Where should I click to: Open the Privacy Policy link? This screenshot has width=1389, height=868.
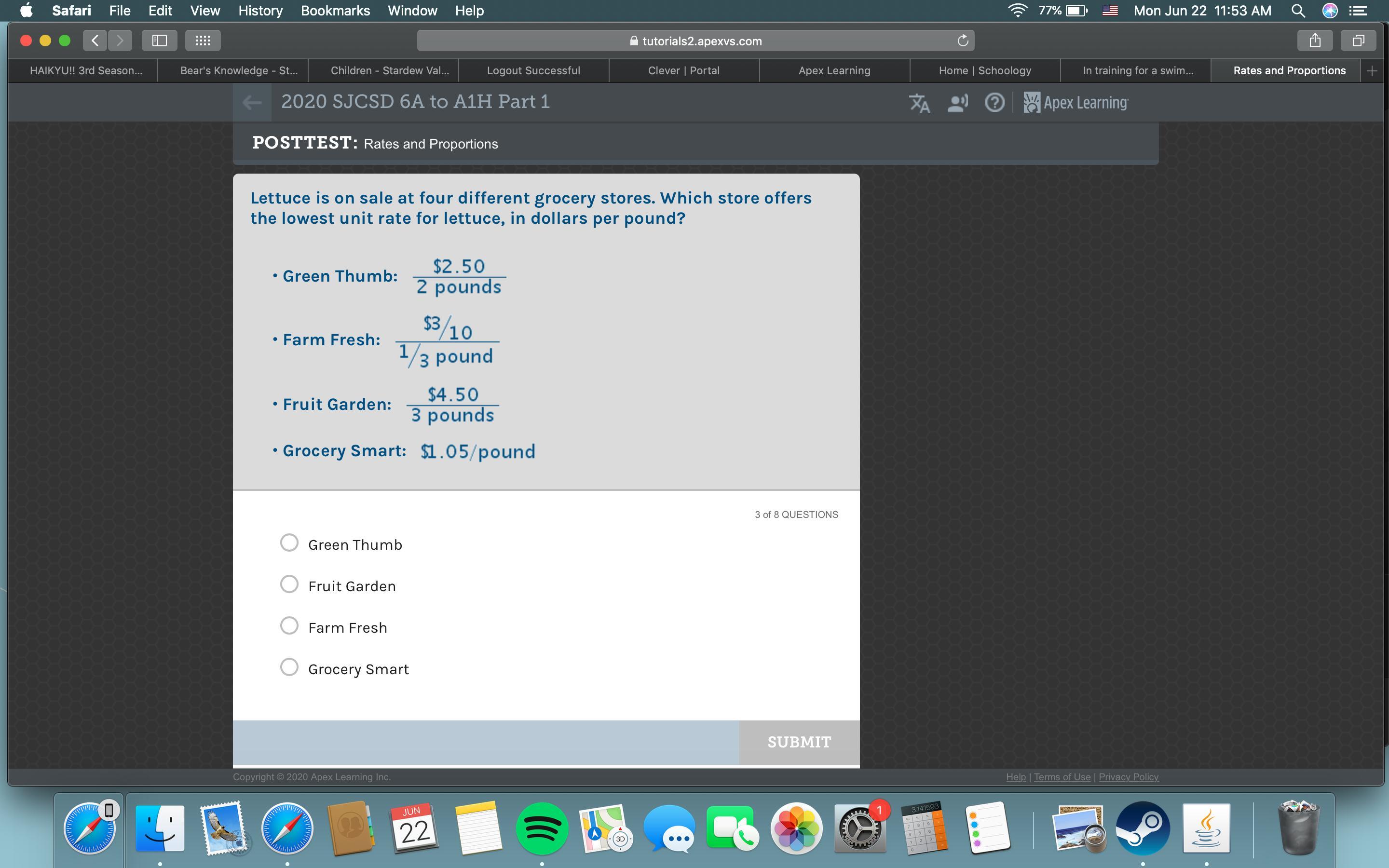pyautogui.click(x=1128, y=777)
